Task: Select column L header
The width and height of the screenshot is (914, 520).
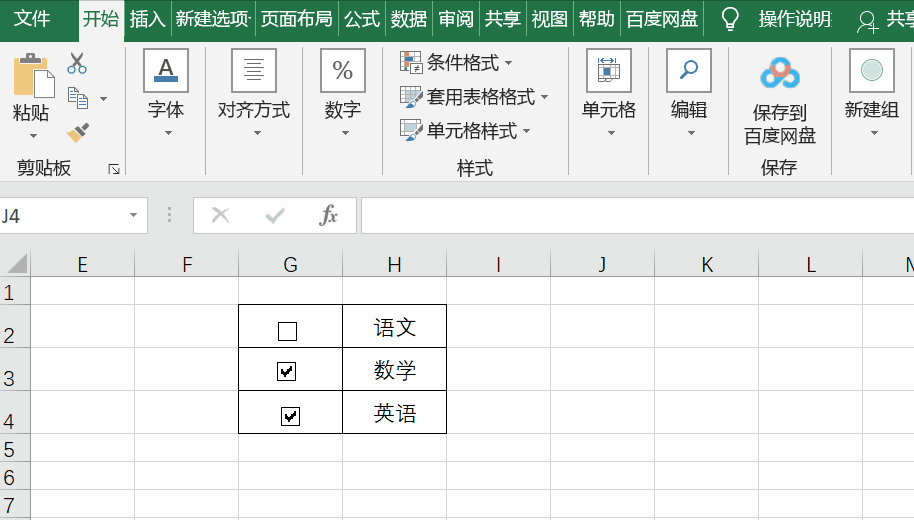Action: click(810, 264)
